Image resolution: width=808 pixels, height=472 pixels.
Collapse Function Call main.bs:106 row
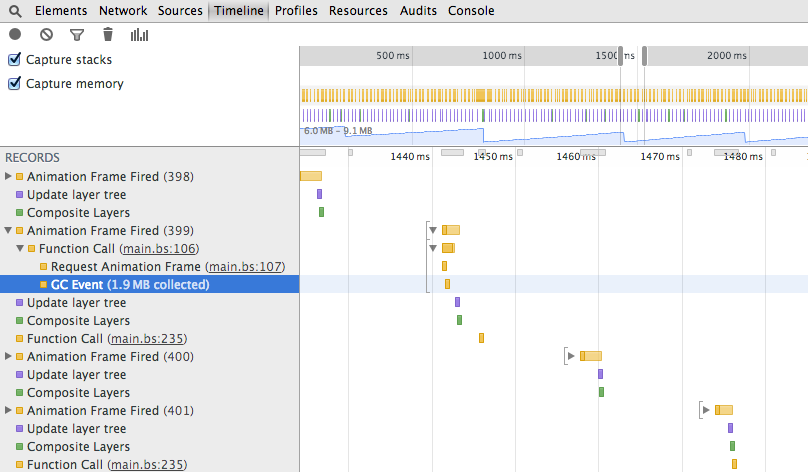coord(20,249)
